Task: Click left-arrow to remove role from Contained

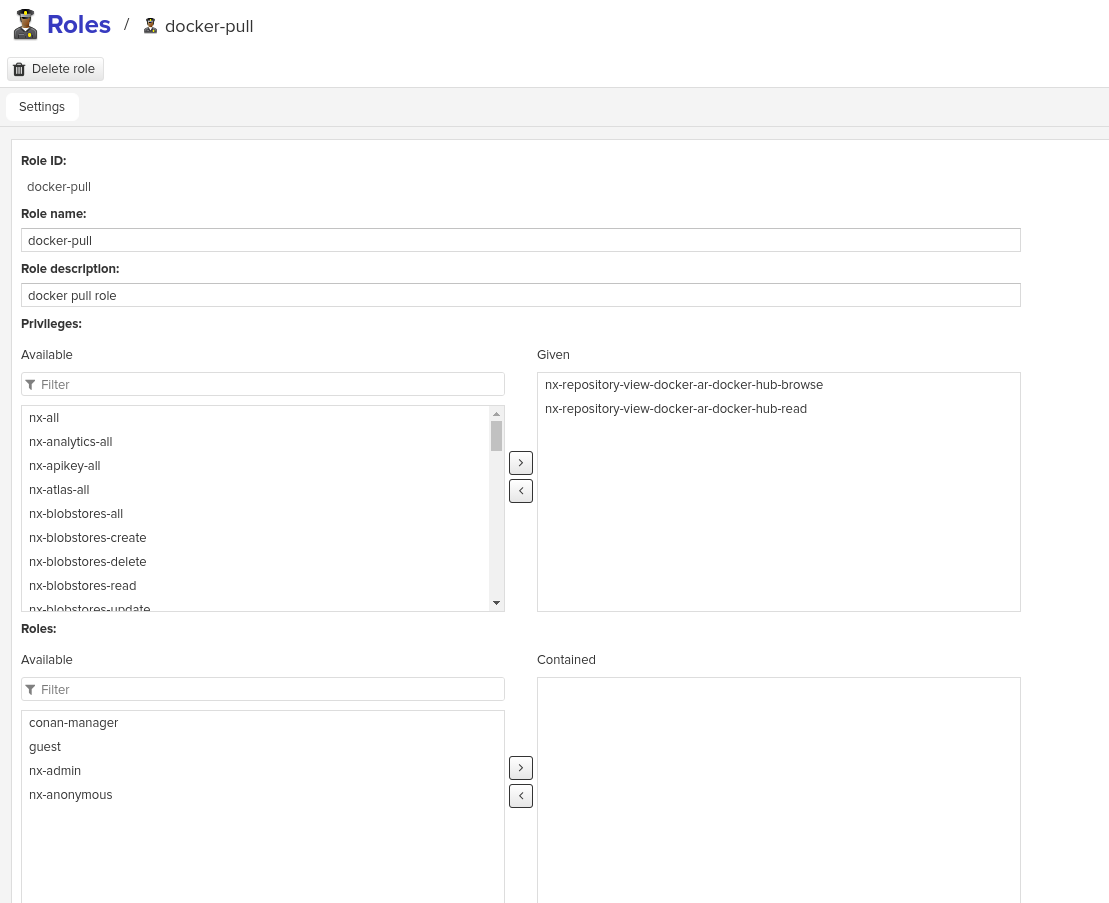Action: (521, 795)
